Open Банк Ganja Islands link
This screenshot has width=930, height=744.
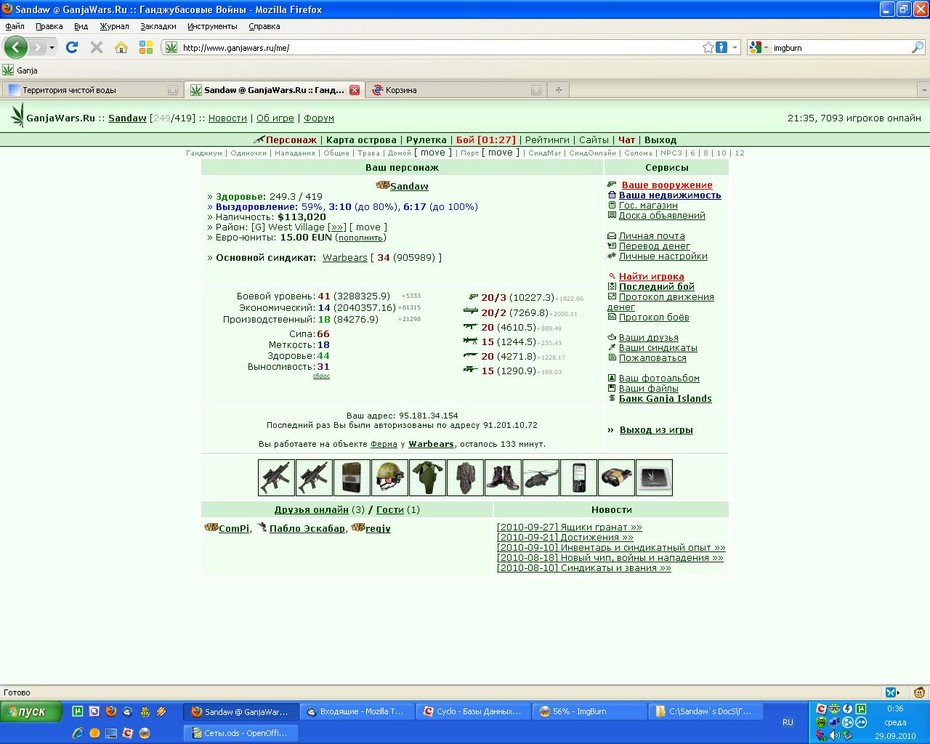pos(665,399)
